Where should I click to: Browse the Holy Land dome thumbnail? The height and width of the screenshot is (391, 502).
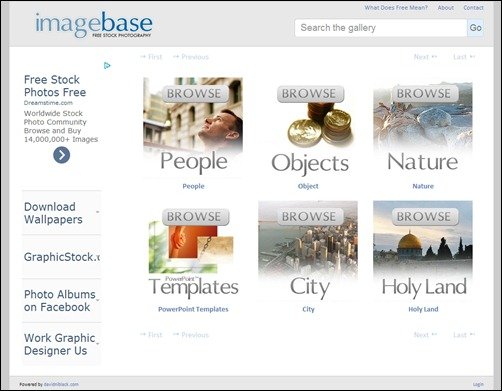(423, 250)
